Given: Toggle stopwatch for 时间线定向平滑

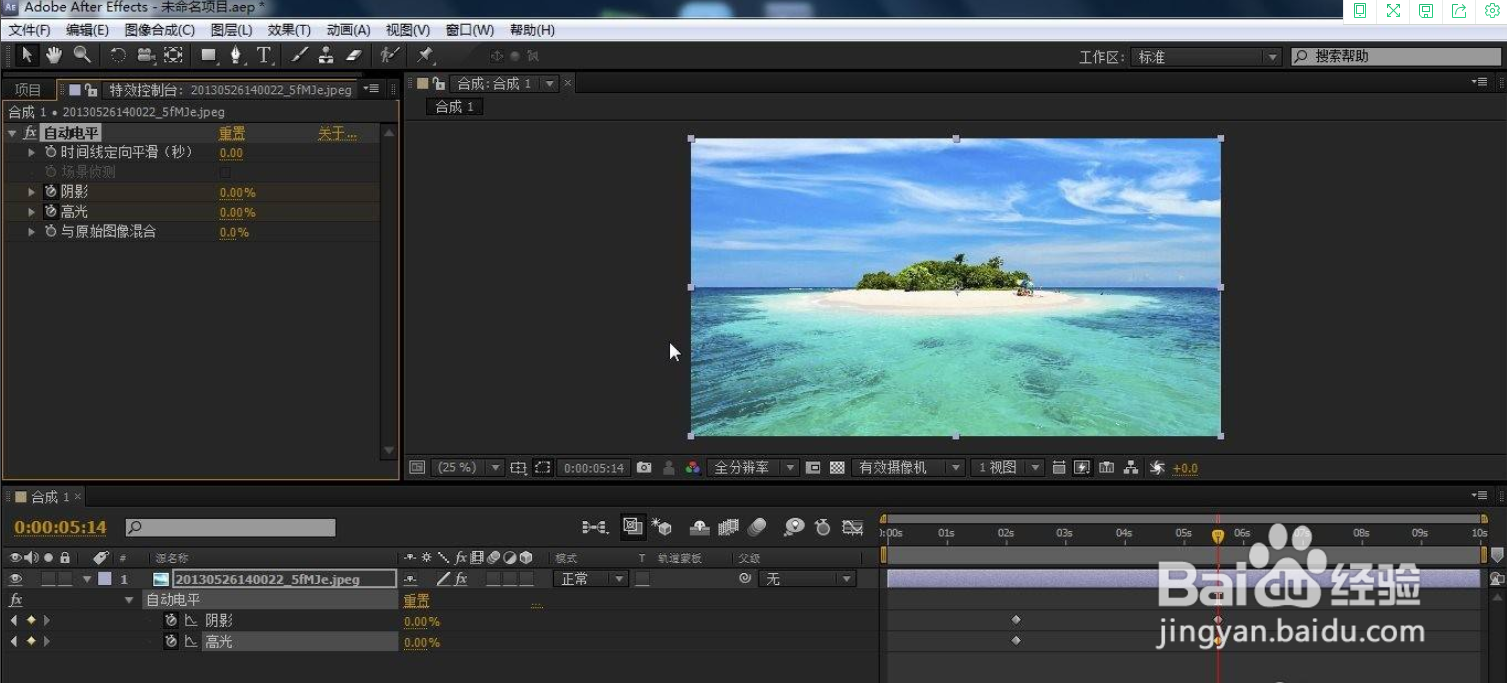Looking at the screenshot, I should [50, 153].
